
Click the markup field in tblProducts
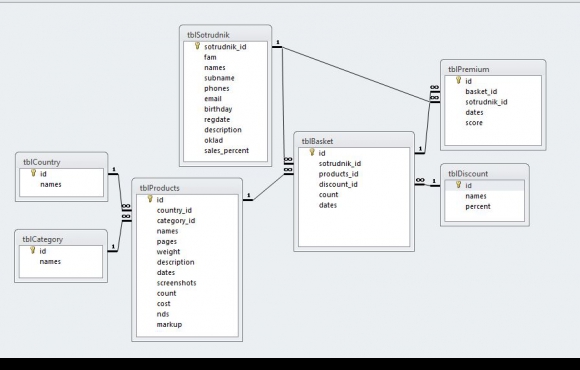[x=169, y=324]
